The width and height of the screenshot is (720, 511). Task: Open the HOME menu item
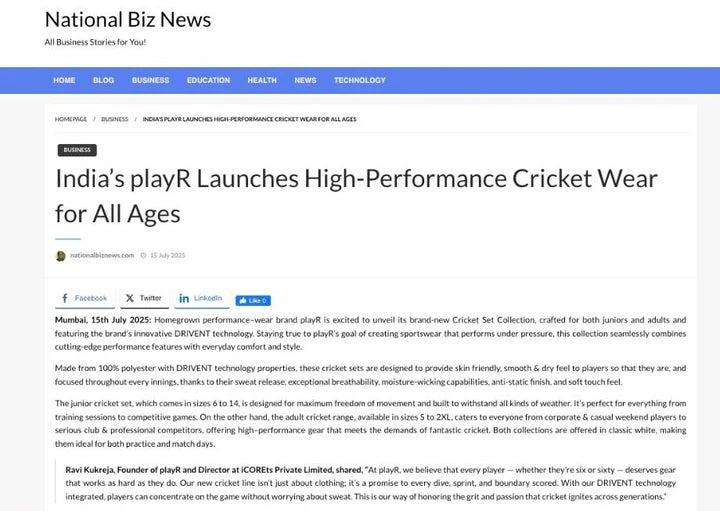64,80
